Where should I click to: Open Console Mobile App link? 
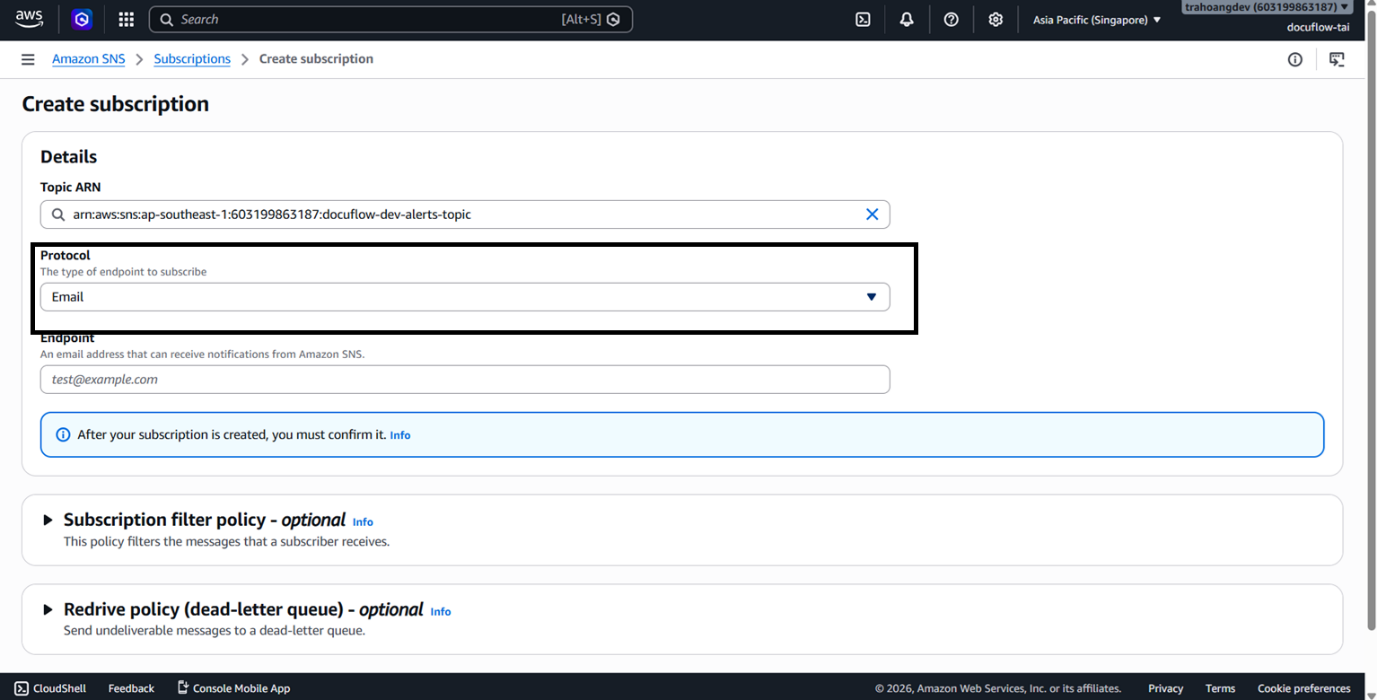click(234, 688)
